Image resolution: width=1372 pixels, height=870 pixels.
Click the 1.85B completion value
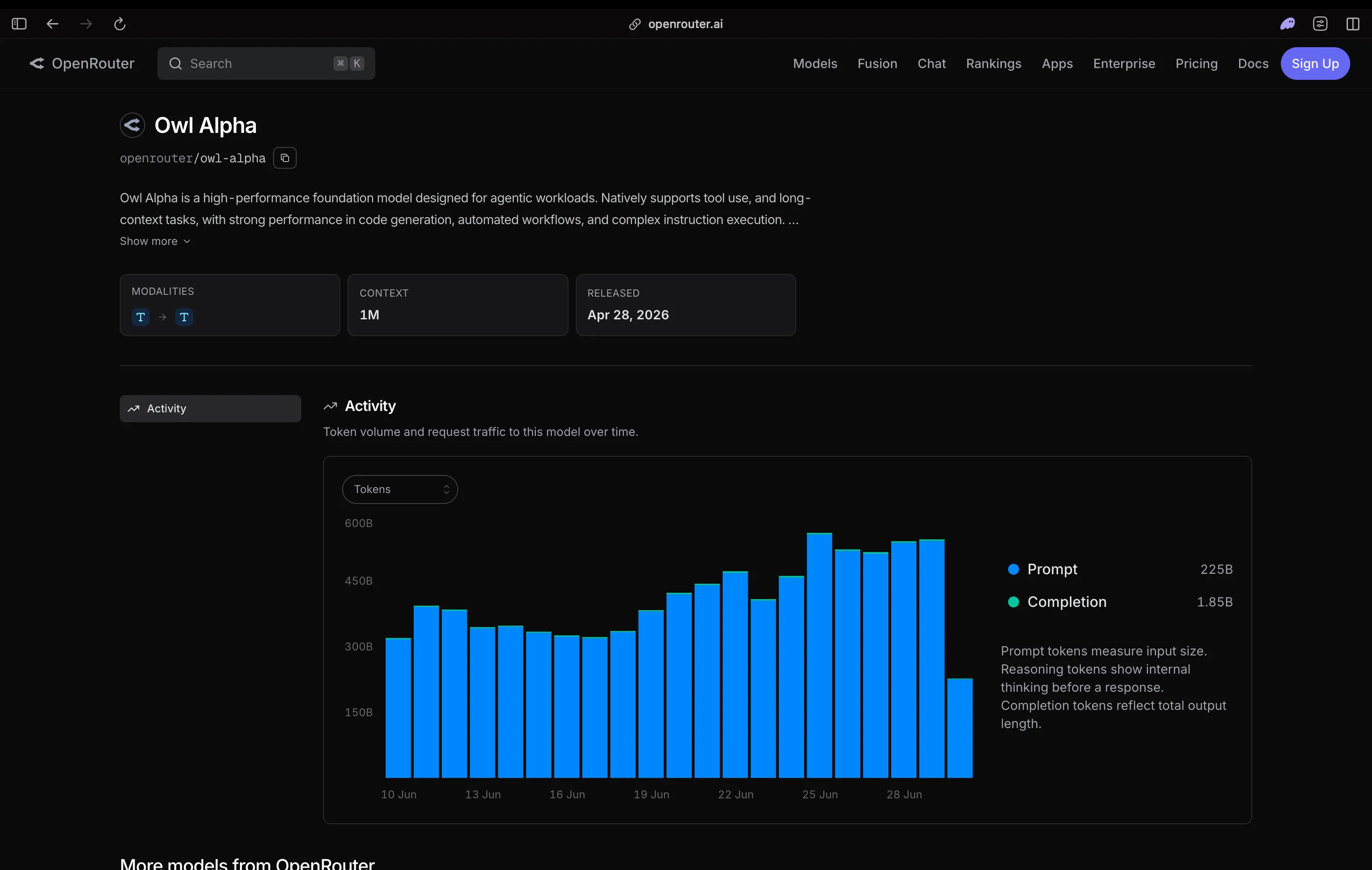(1214, 601)
